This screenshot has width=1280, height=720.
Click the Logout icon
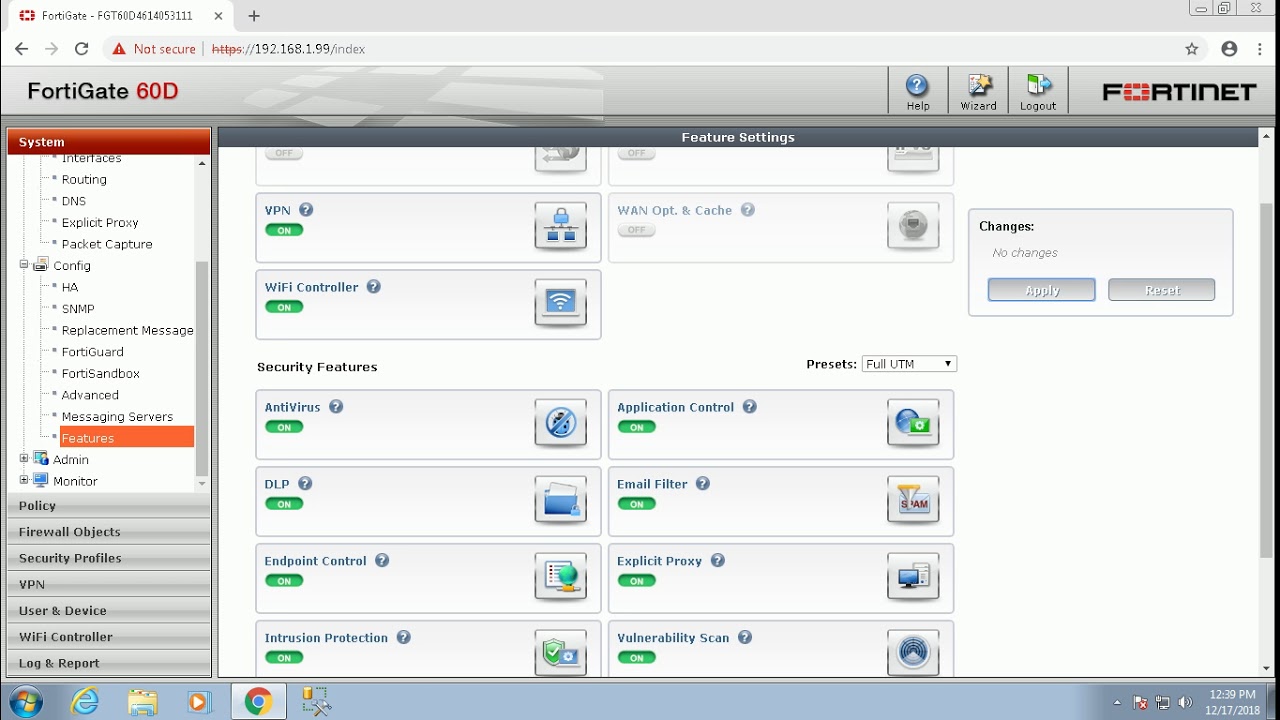point(1038,91)
